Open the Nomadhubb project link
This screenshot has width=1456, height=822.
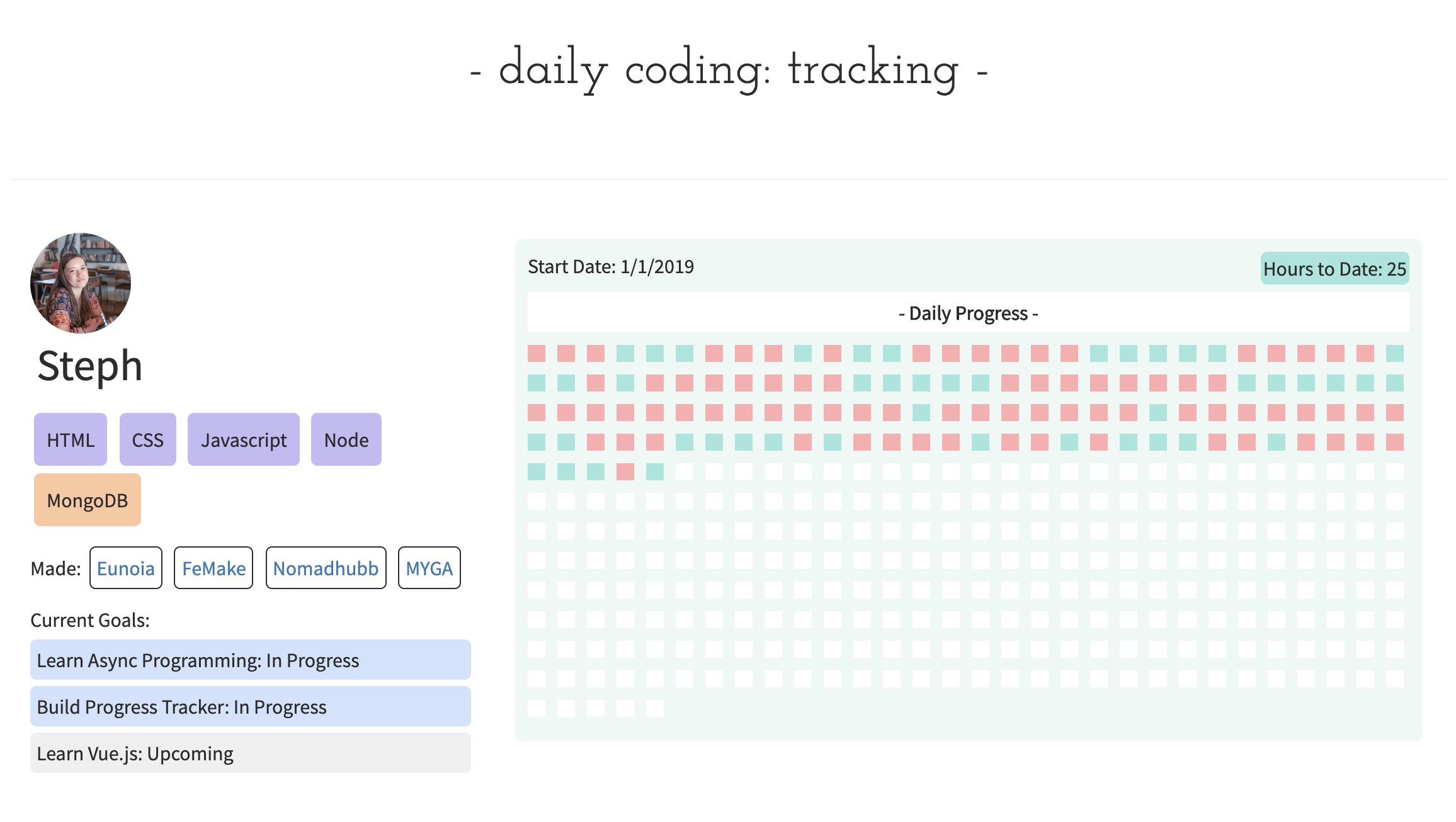[326, 568]
